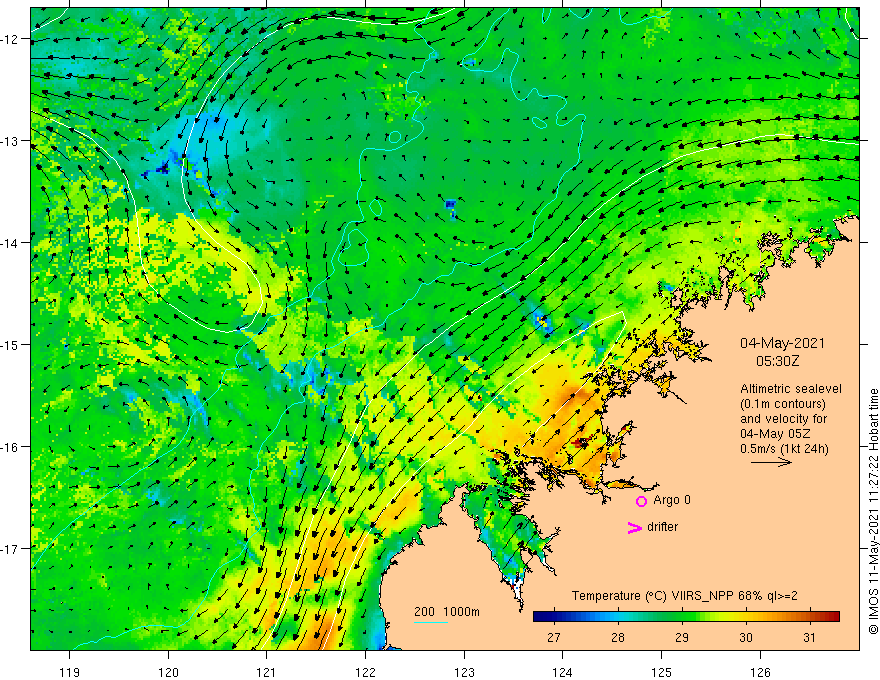Click the latitude axis label '-16'

click(x=10, y=447)
